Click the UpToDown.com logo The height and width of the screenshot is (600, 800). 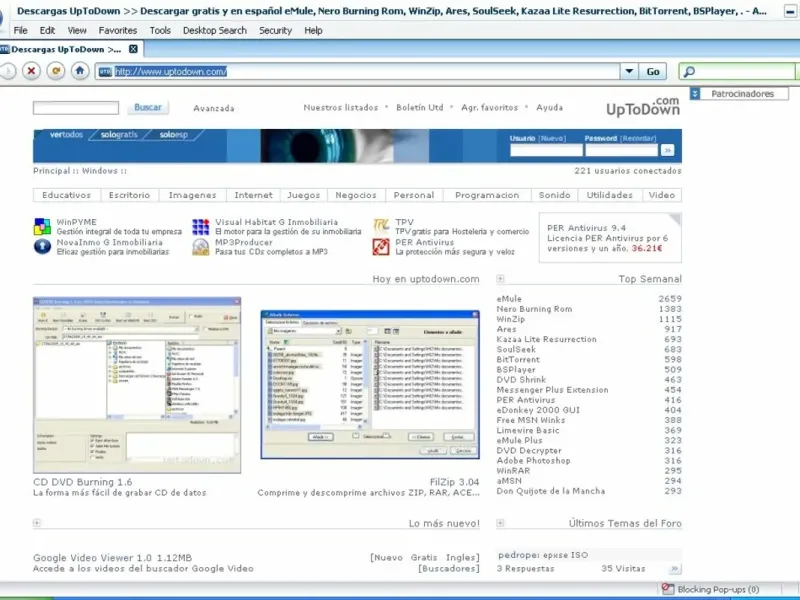(x=643, y=106)
